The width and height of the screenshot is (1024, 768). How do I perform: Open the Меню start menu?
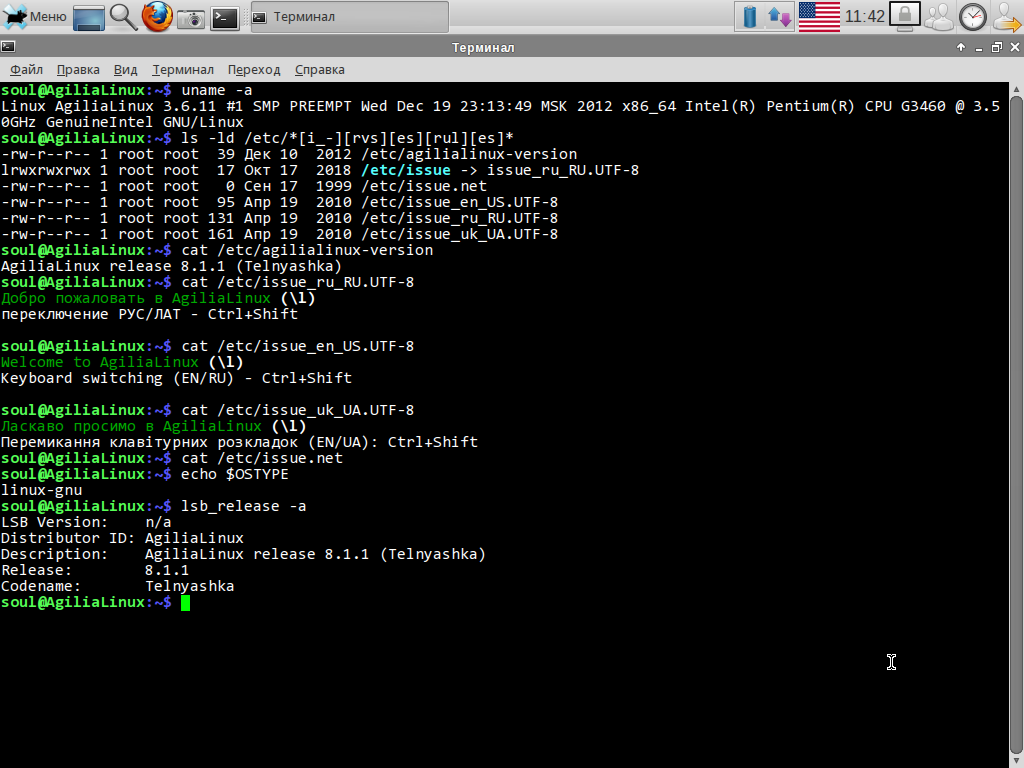tap(35, 17)
